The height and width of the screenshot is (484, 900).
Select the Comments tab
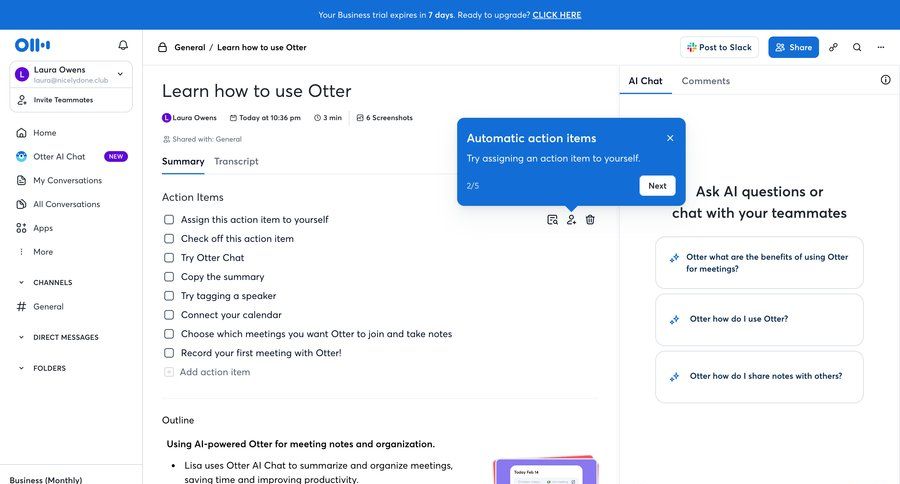[x=706, y=81]
